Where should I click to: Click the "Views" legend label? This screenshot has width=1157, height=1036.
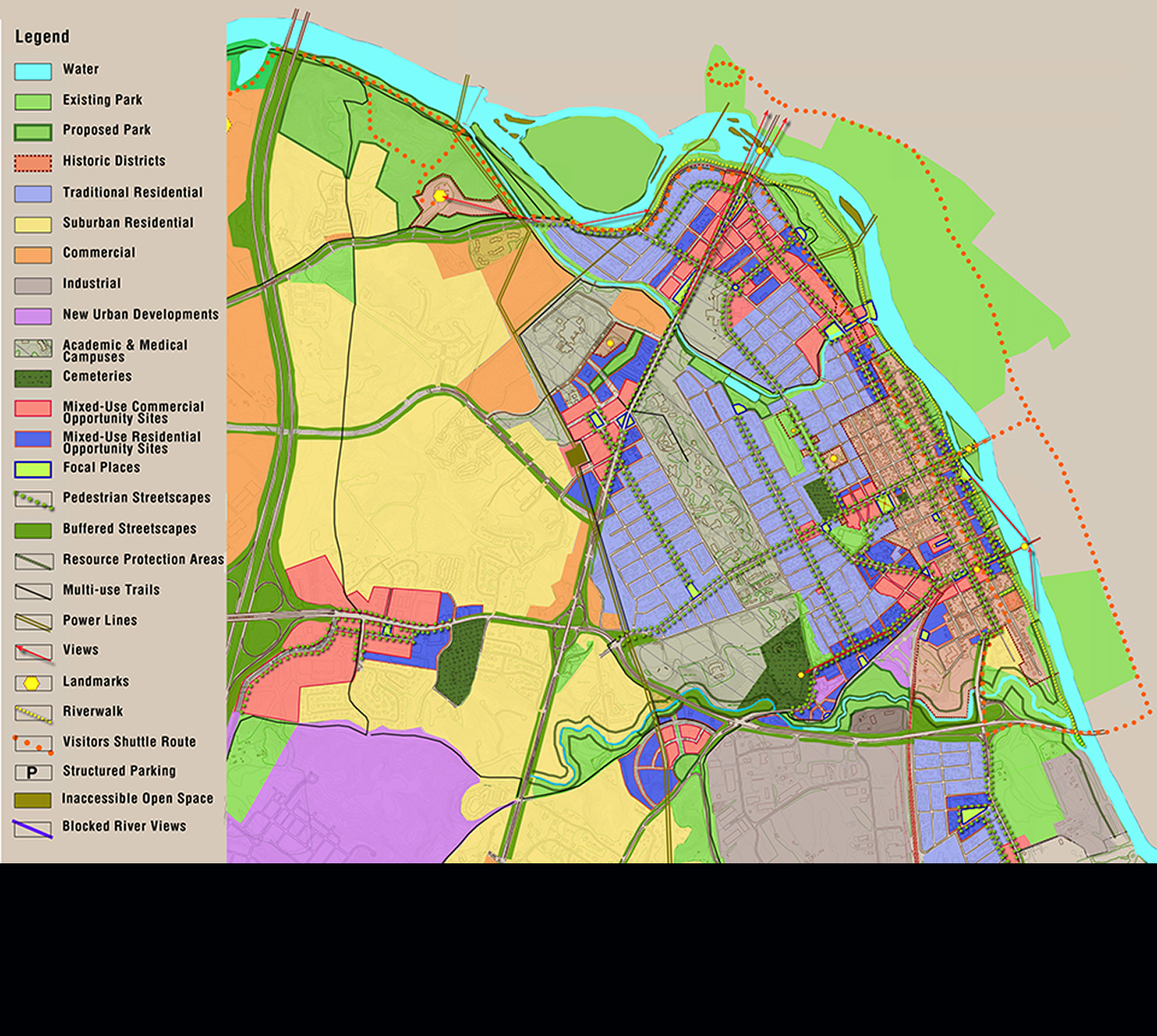tap(81, 650)
